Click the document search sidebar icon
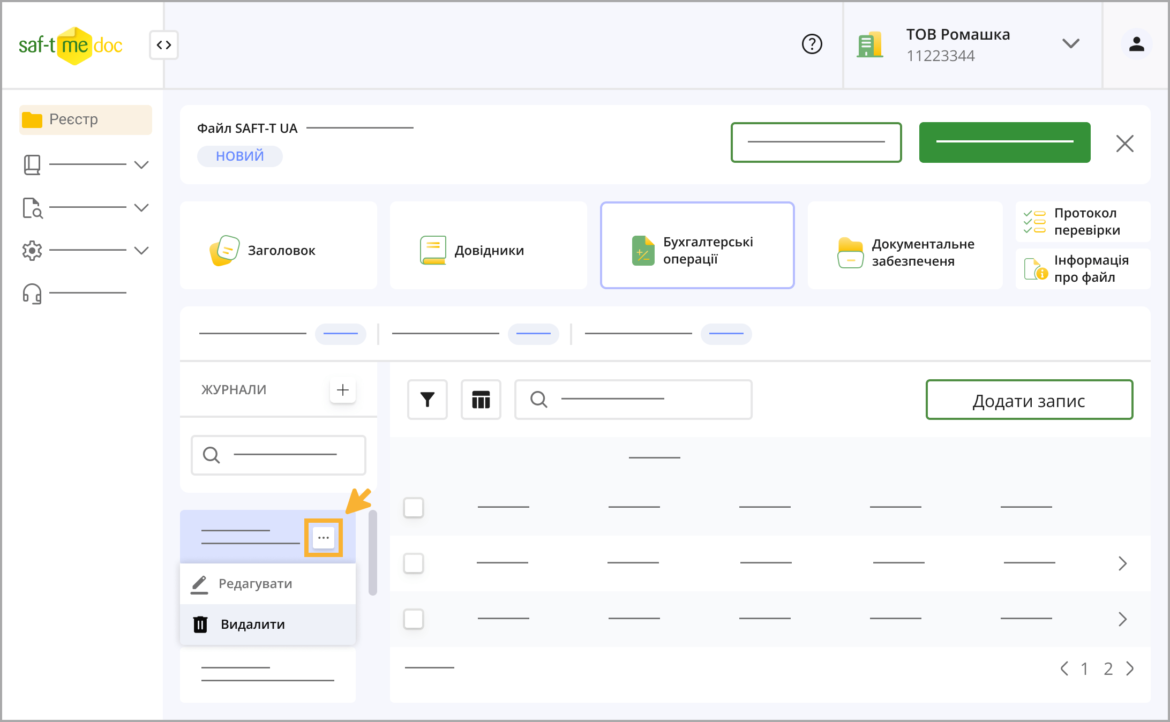Viewport: 1170px width, 722px height. click(32, 208)
